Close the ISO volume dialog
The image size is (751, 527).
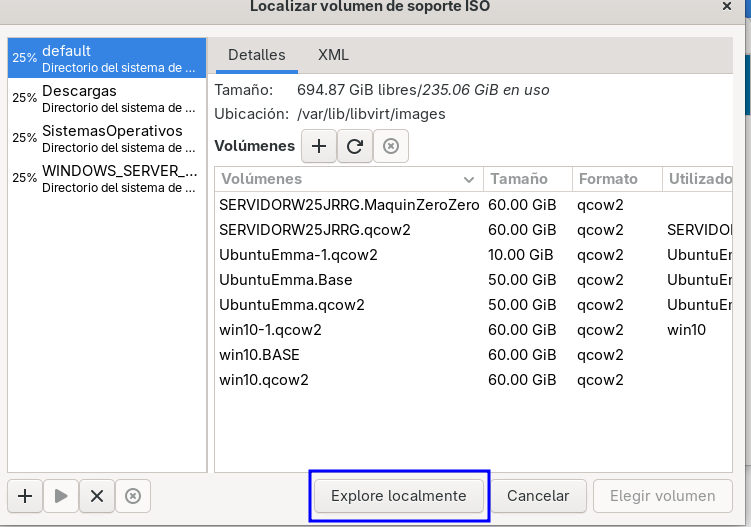pos(727,6)
